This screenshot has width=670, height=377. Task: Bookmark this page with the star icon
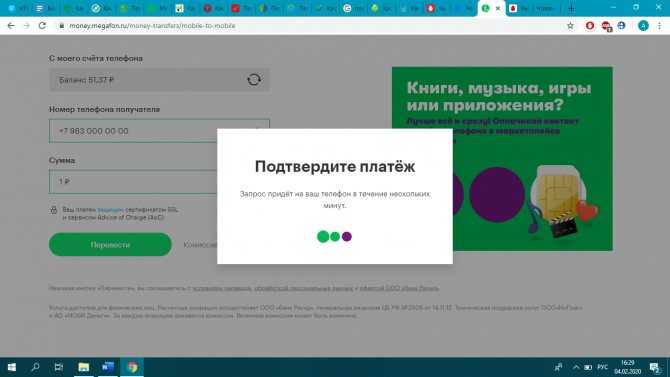click(570, 26)
